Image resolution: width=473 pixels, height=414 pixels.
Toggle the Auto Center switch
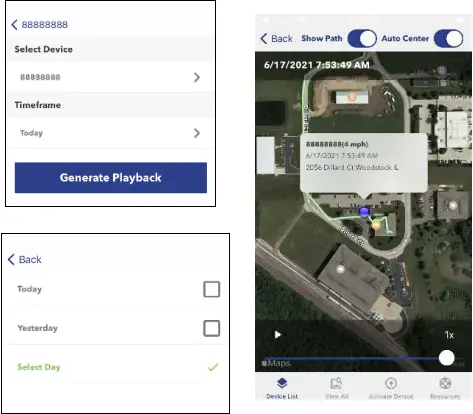[449, 39]
